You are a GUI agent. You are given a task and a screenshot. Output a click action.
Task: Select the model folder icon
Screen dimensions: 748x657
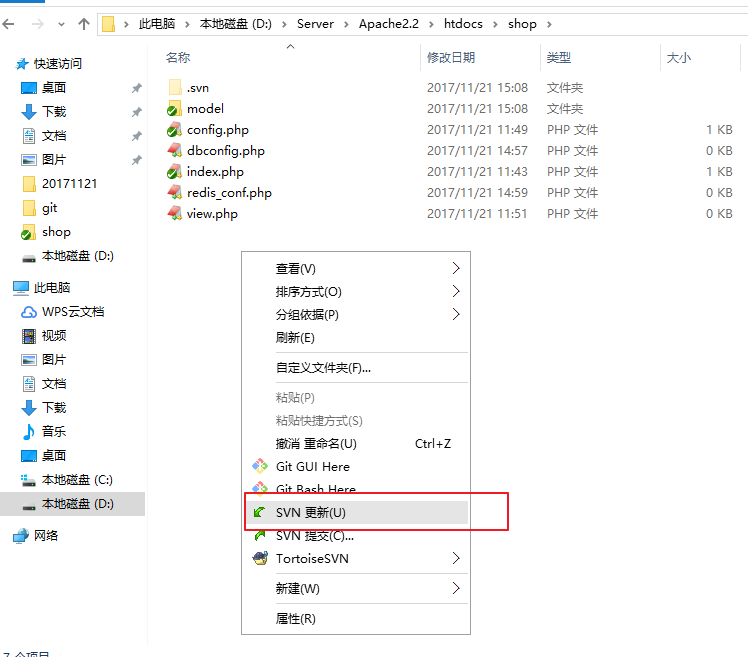(175, 109)
